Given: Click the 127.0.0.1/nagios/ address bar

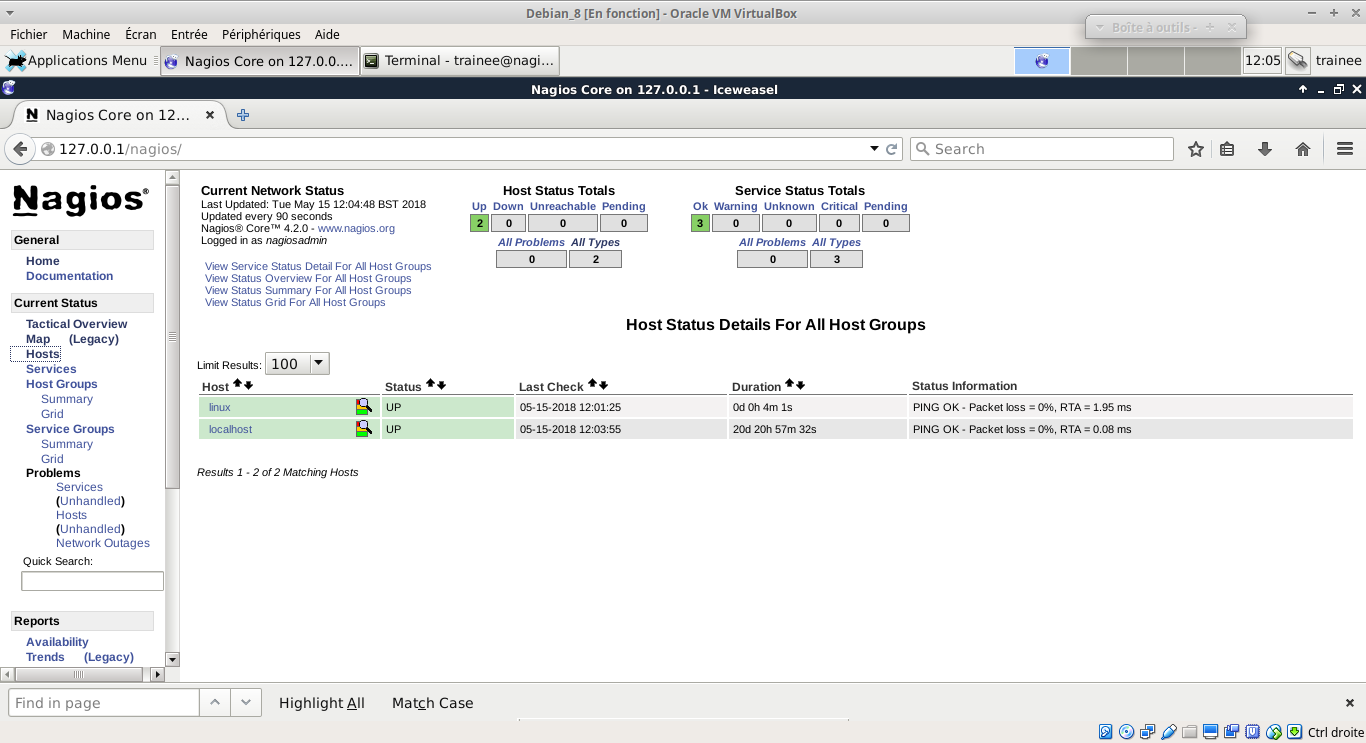Looking at the screenshot, I should click(x=460, y=149).
